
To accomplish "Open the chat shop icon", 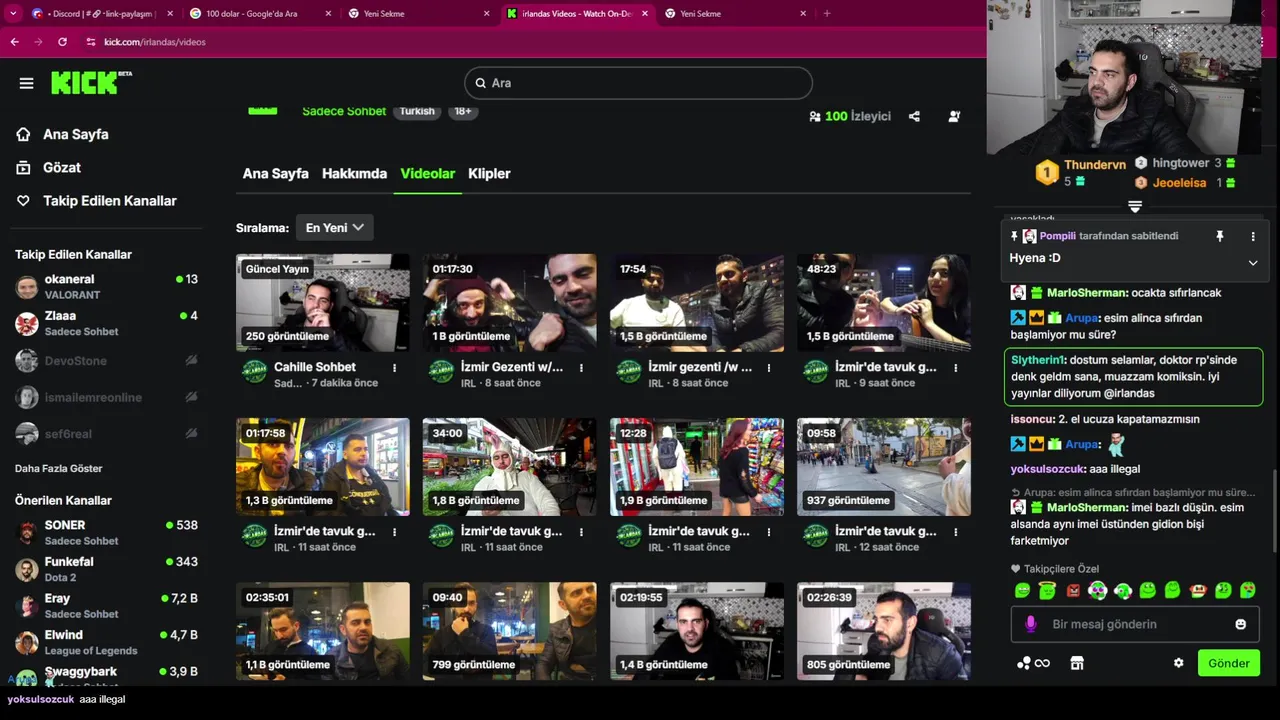I will point(1077,663).
